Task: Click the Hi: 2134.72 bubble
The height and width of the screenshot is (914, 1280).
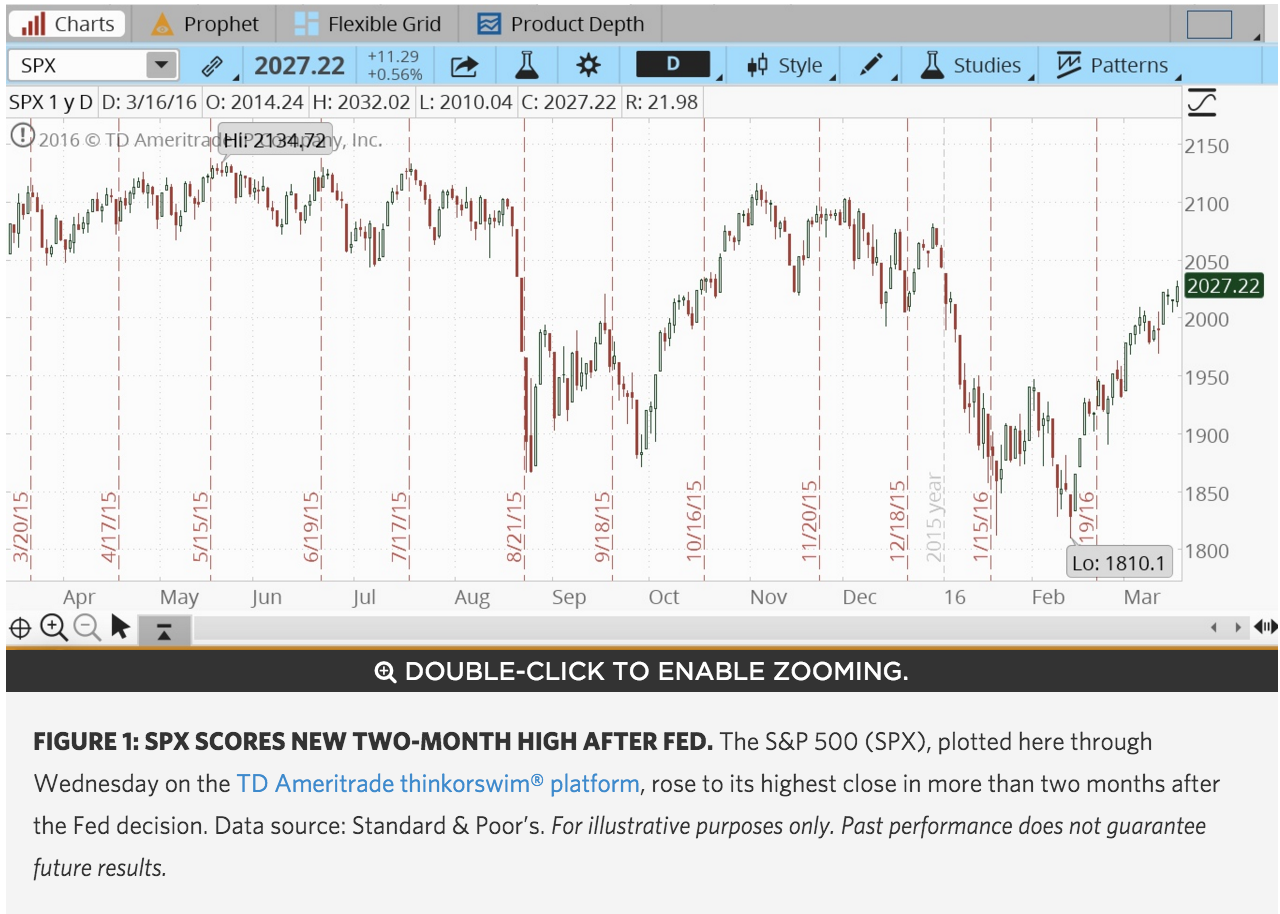Action: point(275,141)
